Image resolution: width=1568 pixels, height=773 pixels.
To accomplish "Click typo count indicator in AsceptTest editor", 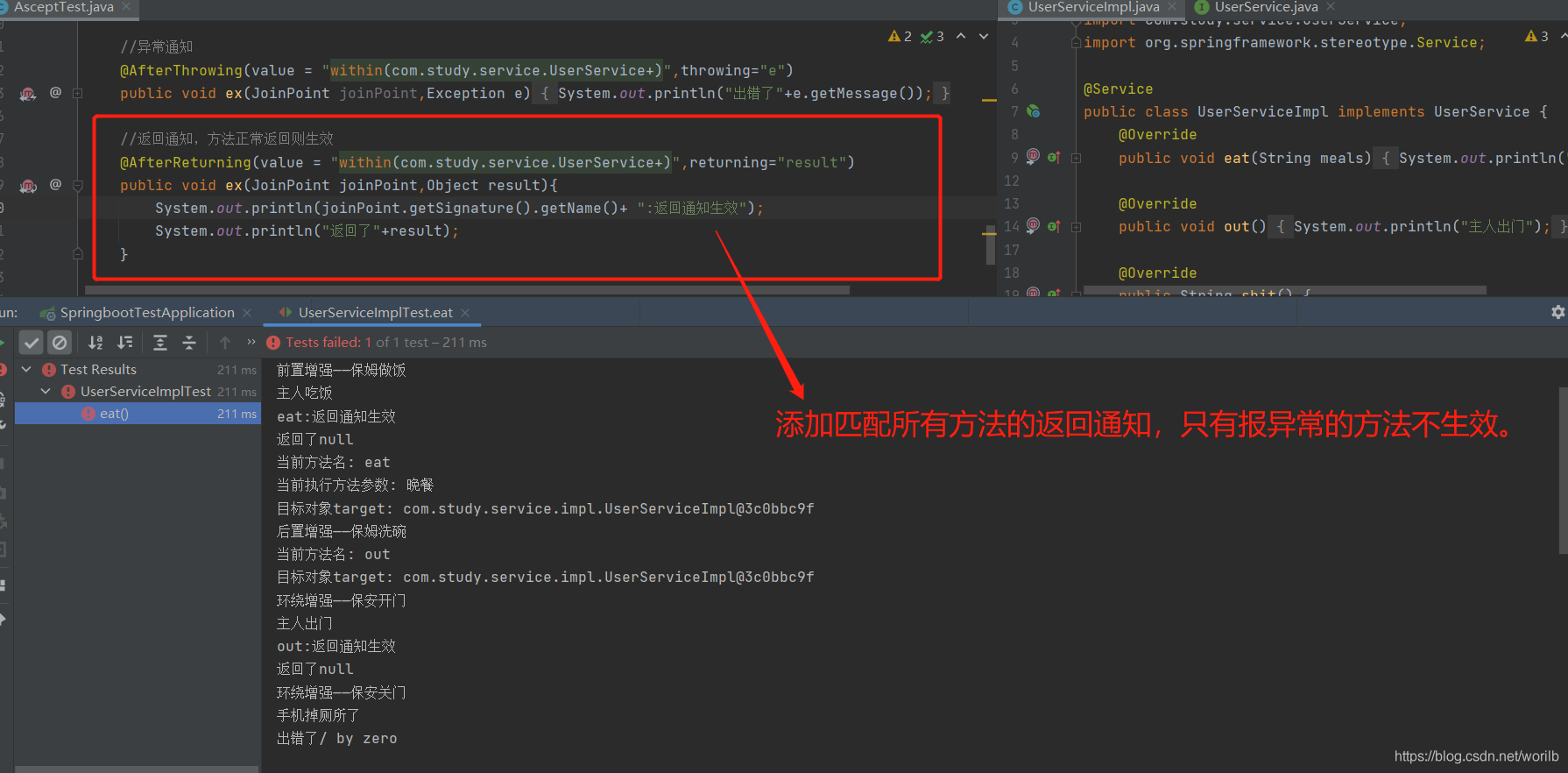I will pos(932,36).
